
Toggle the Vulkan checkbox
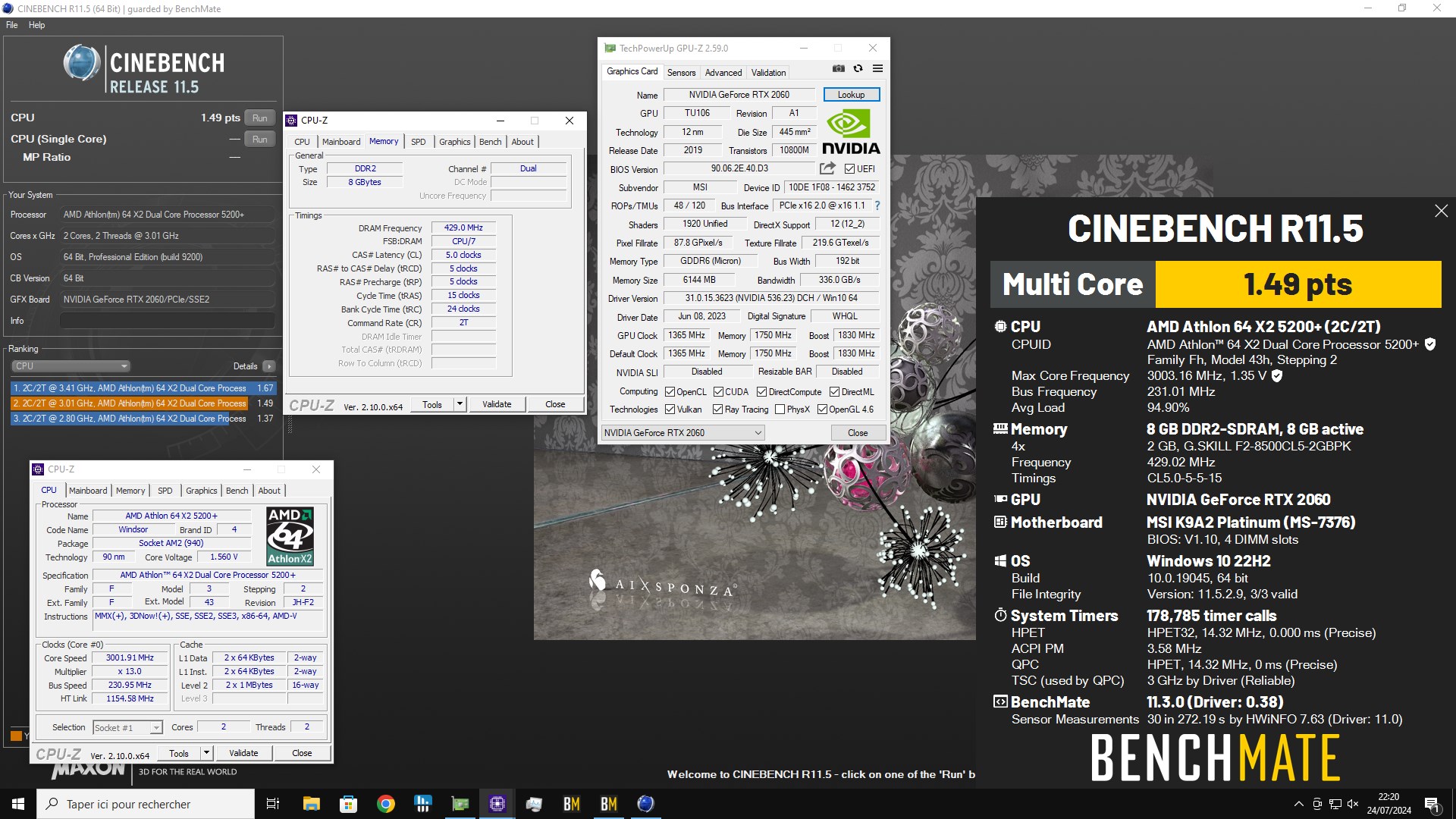pos(670,409)
